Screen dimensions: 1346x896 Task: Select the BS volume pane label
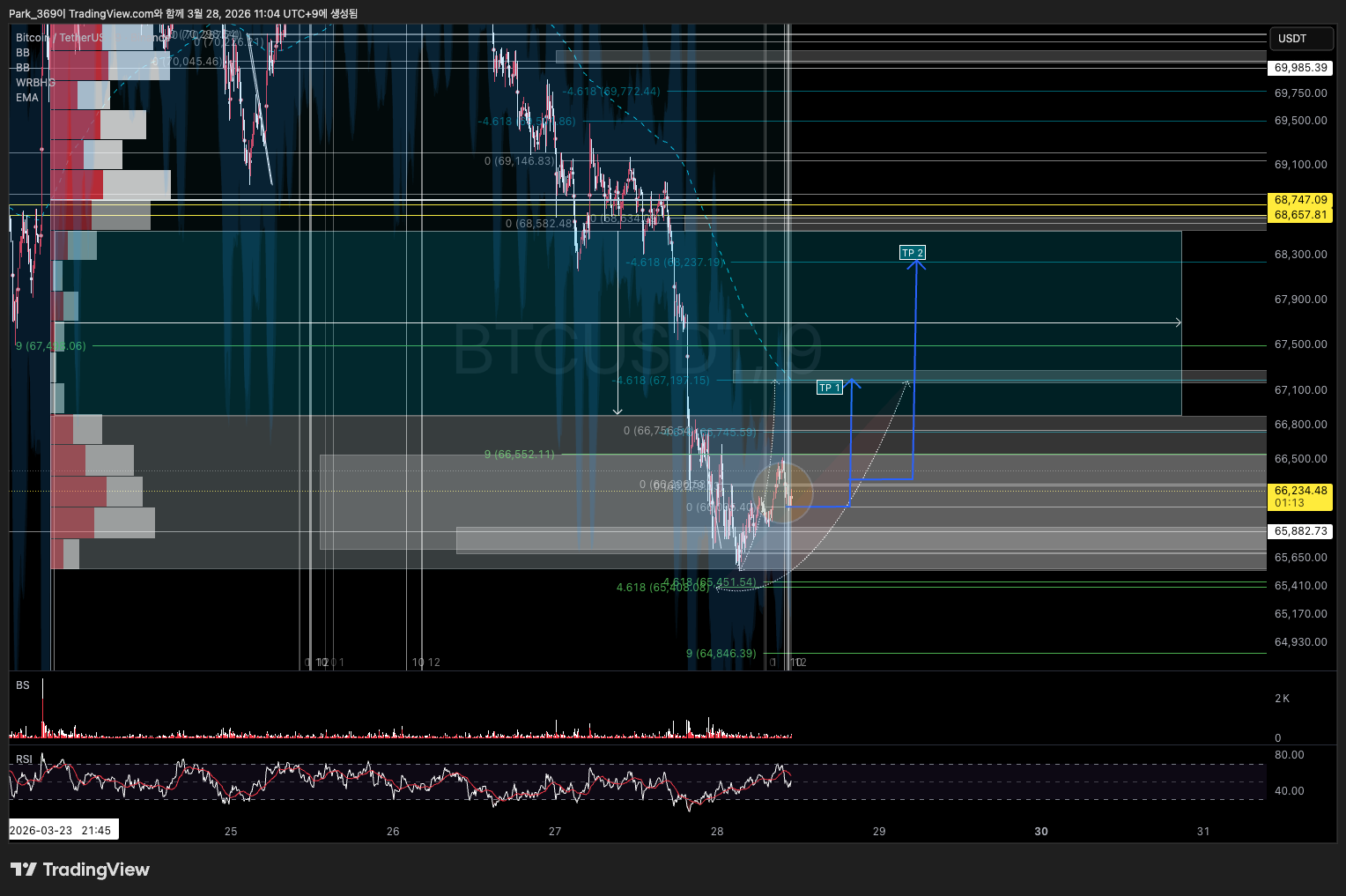(x=23, y=685)
